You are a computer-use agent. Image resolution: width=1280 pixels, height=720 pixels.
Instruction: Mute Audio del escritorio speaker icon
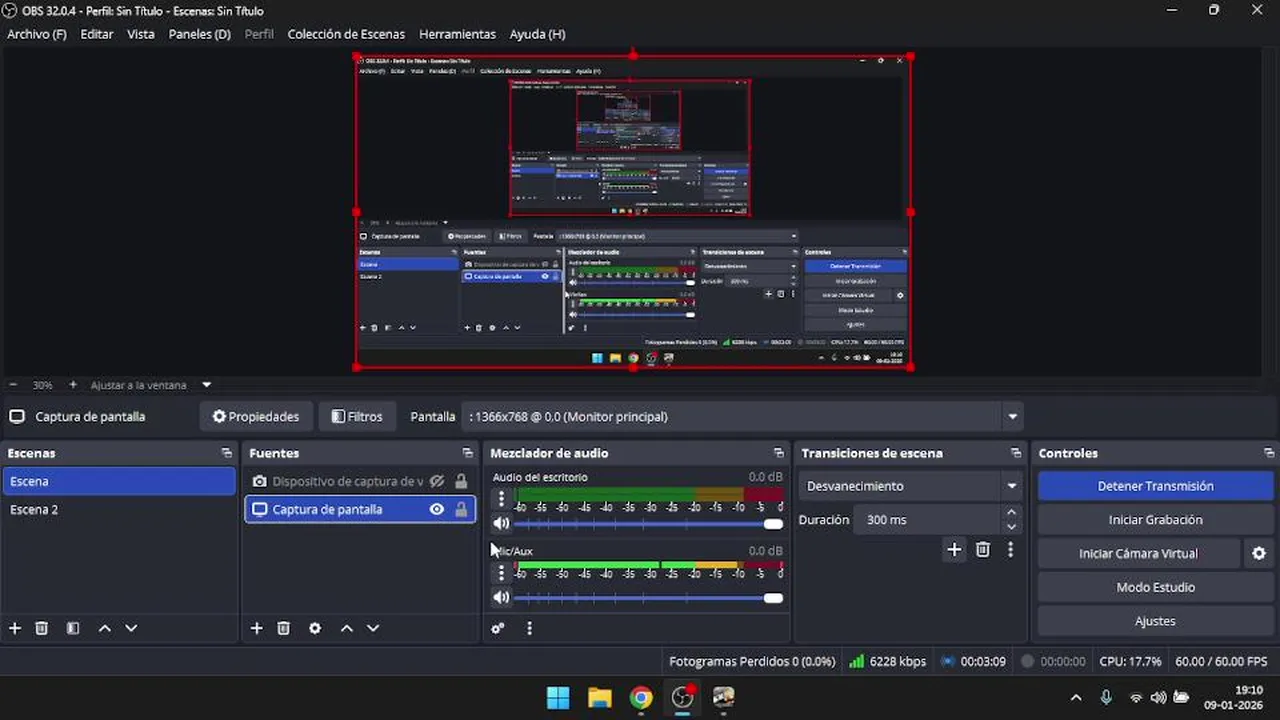pos(501,523)
